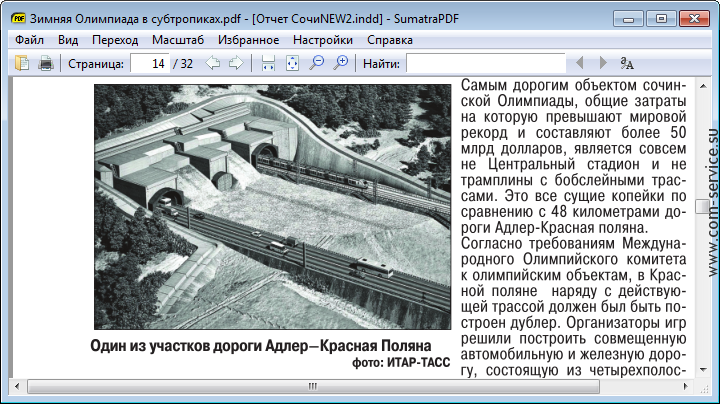Click the SumatraPDF title bar icon
Image resolution: width=720 pixels, height=404 pixels.
[x=18, y=18]
